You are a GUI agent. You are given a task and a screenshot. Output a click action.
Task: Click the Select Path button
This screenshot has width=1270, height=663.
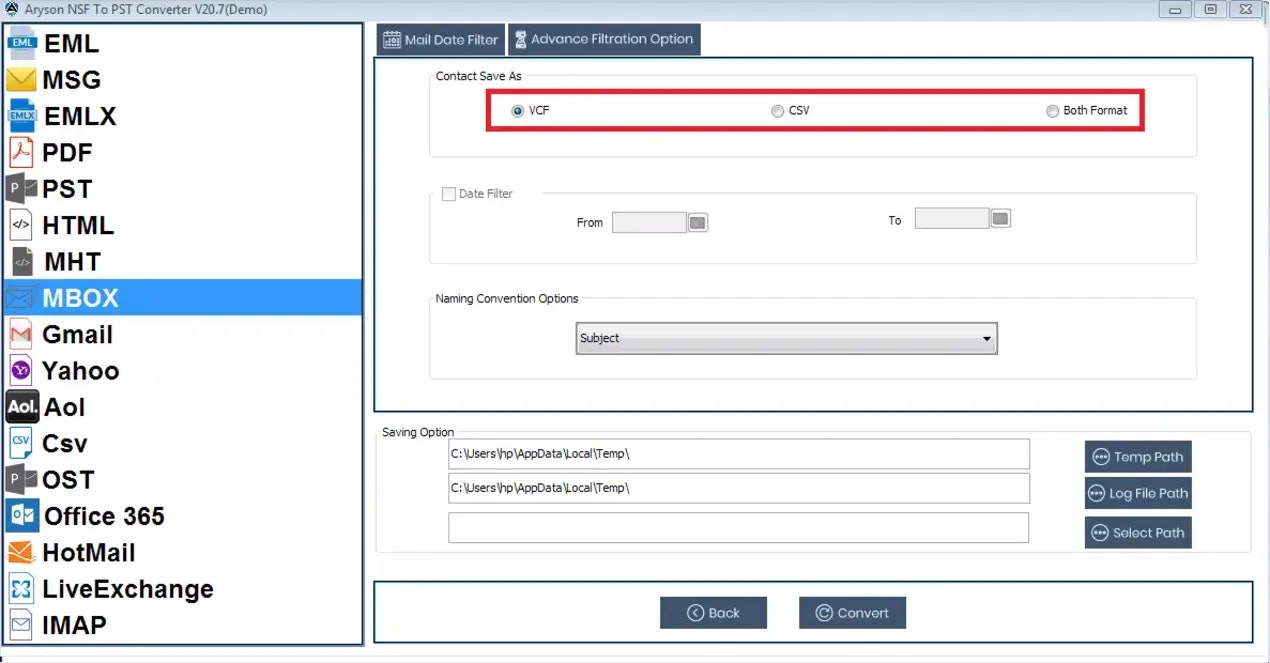(1138, 533)
